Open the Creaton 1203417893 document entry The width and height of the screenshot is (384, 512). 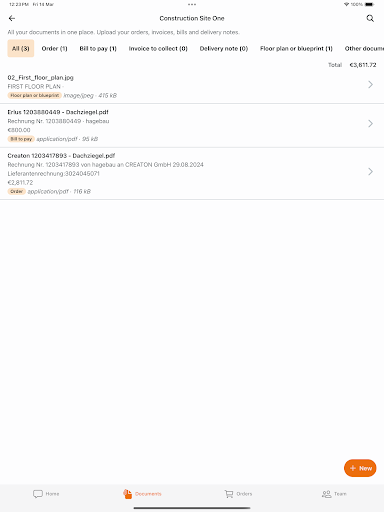pyautogui.click(x=192, y=173)
